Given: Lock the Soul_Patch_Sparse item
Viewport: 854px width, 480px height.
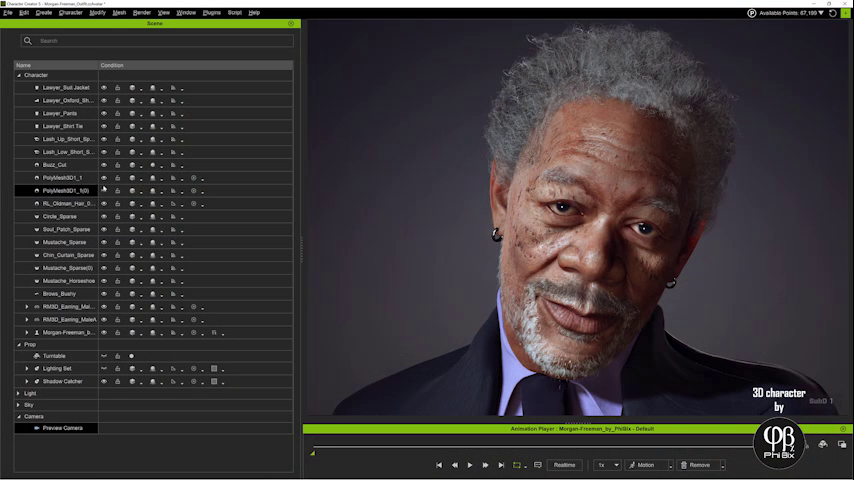Looking at the screenshot, I should (x=118, y=230).
